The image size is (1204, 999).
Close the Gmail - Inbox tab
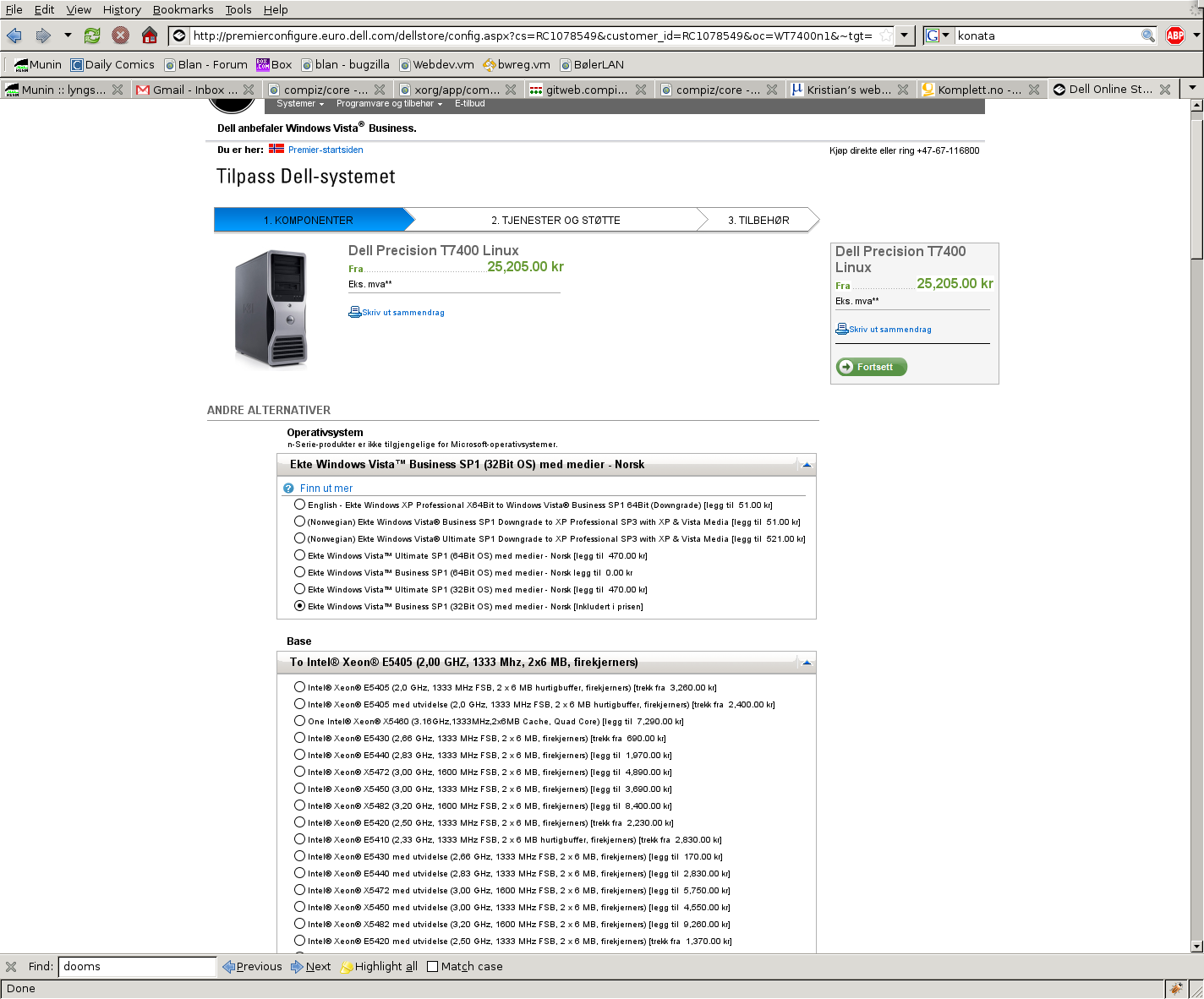tap(249, 90)
